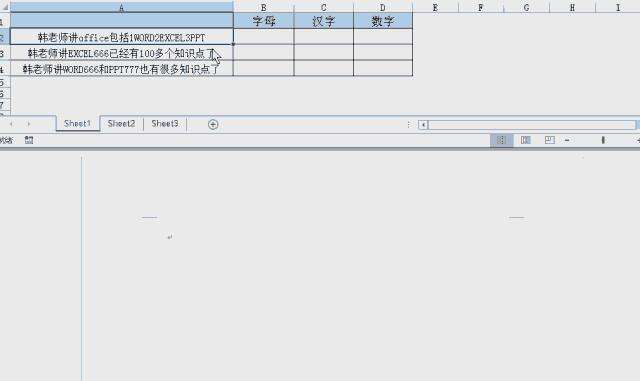Select the header cell labeled 汉字

coord(323,21)
